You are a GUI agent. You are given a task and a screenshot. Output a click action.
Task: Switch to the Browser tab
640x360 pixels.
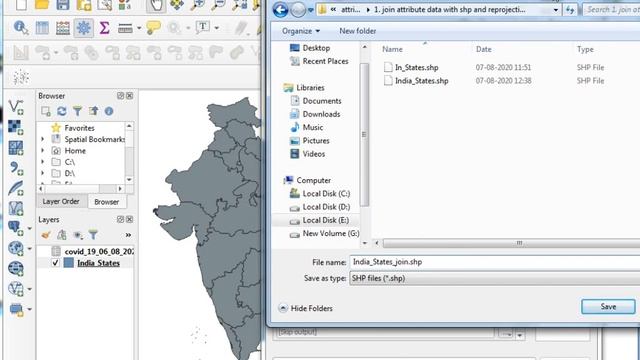coord(107,202)
